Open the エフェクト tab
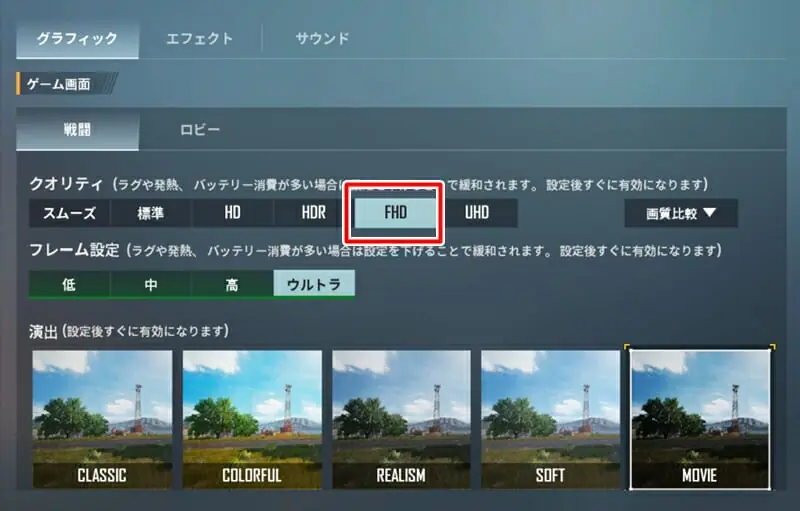The image size is (800, 511). point(199,39)
